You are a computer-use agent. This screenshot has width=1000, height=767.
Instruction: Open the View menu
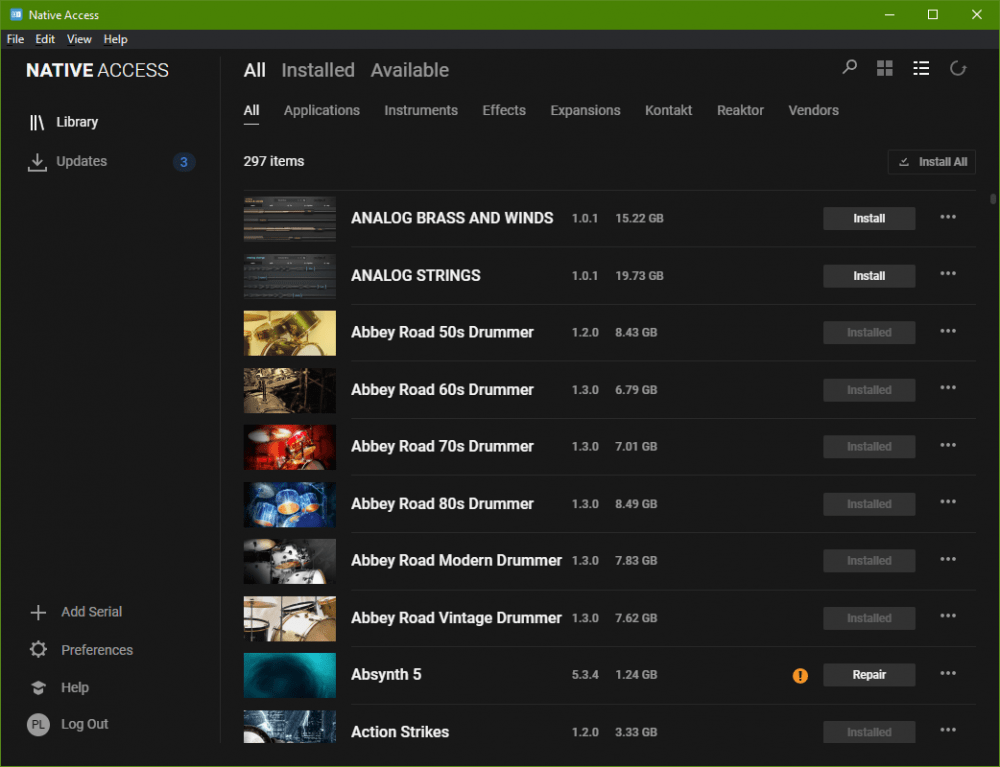coord(79,40)
